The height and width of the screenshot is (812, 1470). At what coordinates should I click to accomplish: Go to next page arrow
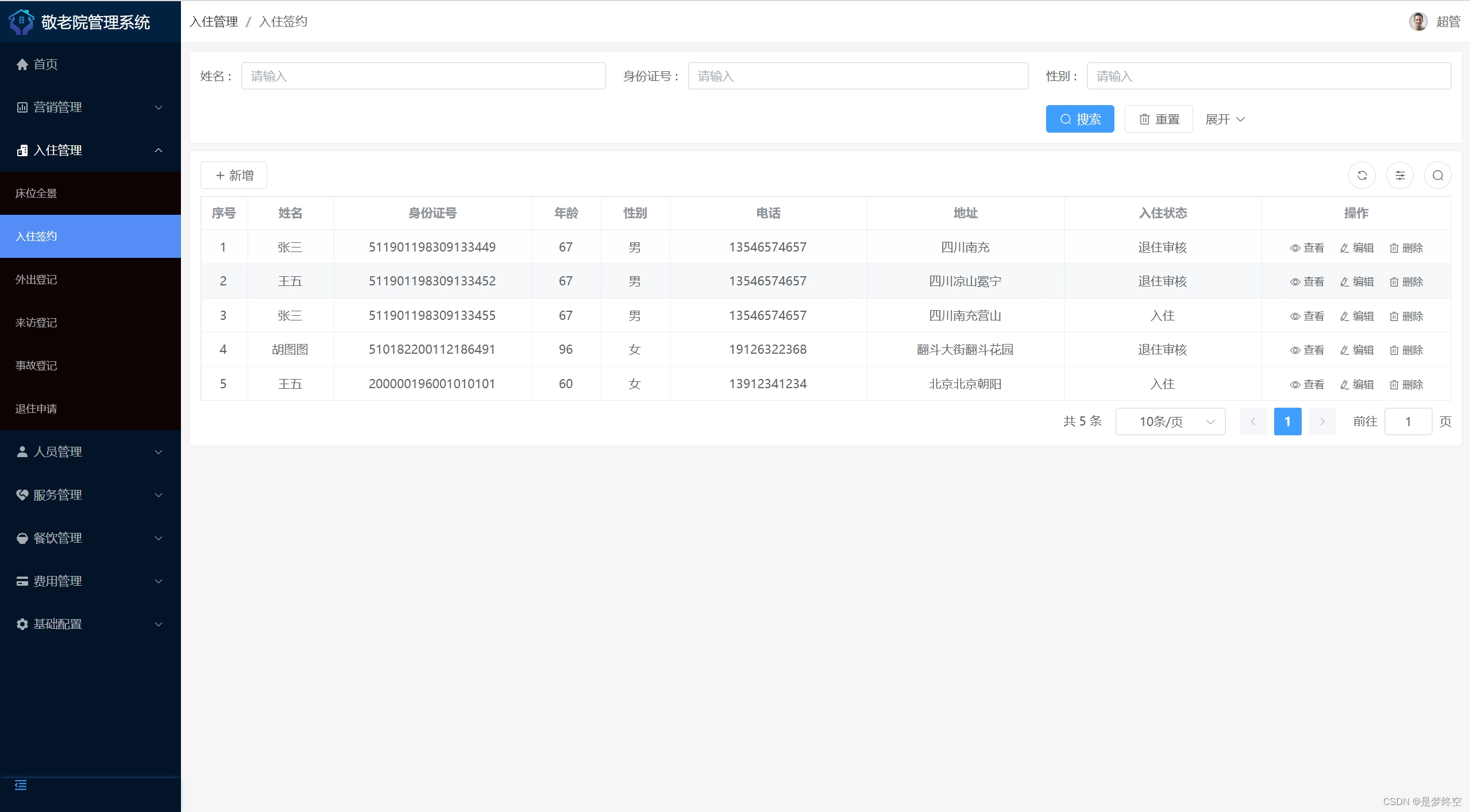(x=1322, y=422)
